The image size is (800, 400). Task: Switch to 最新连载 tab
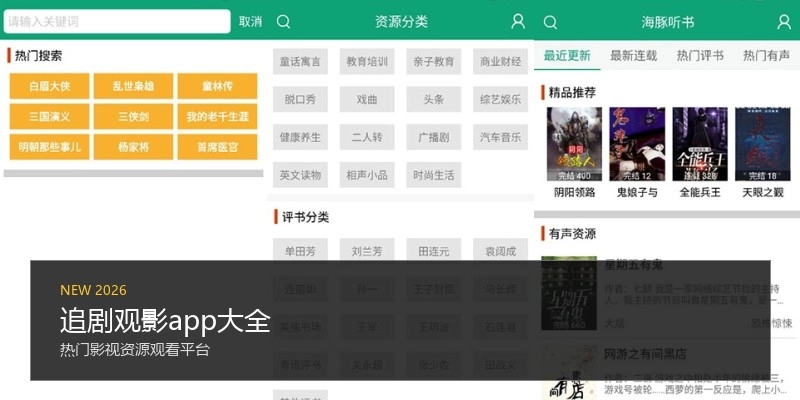click(x=633, y=56)
